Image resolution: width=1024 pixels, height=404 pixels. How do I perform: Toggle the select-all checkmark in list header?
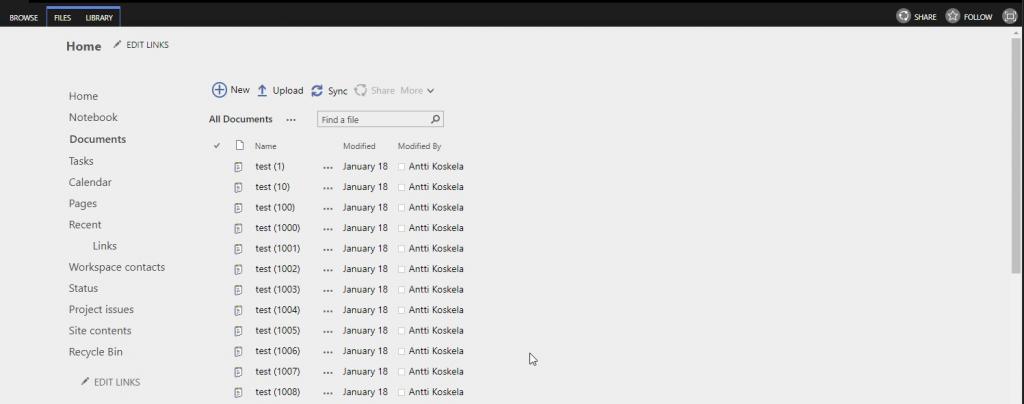point(217,146)
